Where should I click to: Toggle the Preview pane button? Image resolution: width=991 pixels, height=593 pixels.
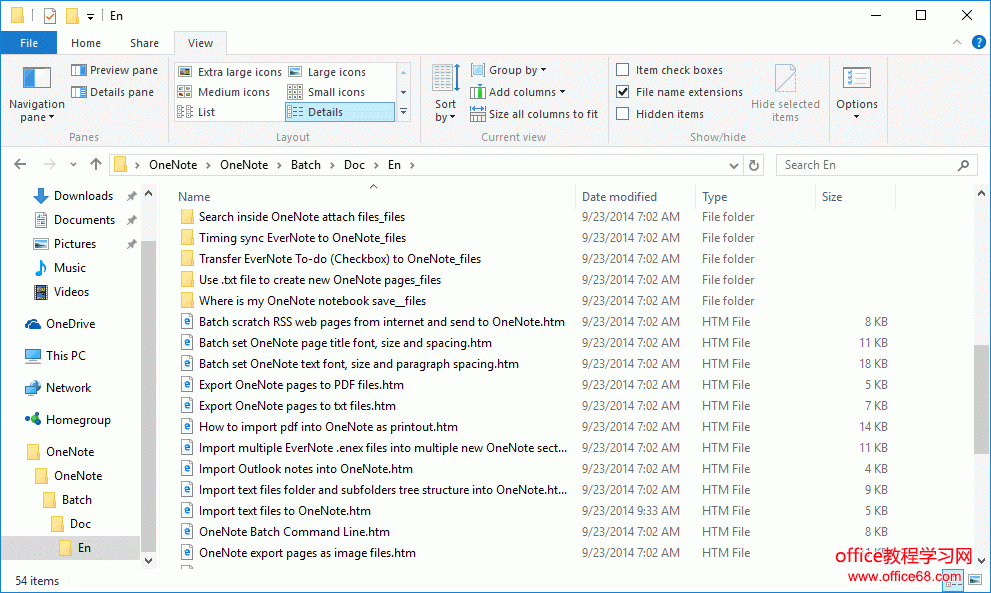tap(115, 70)
